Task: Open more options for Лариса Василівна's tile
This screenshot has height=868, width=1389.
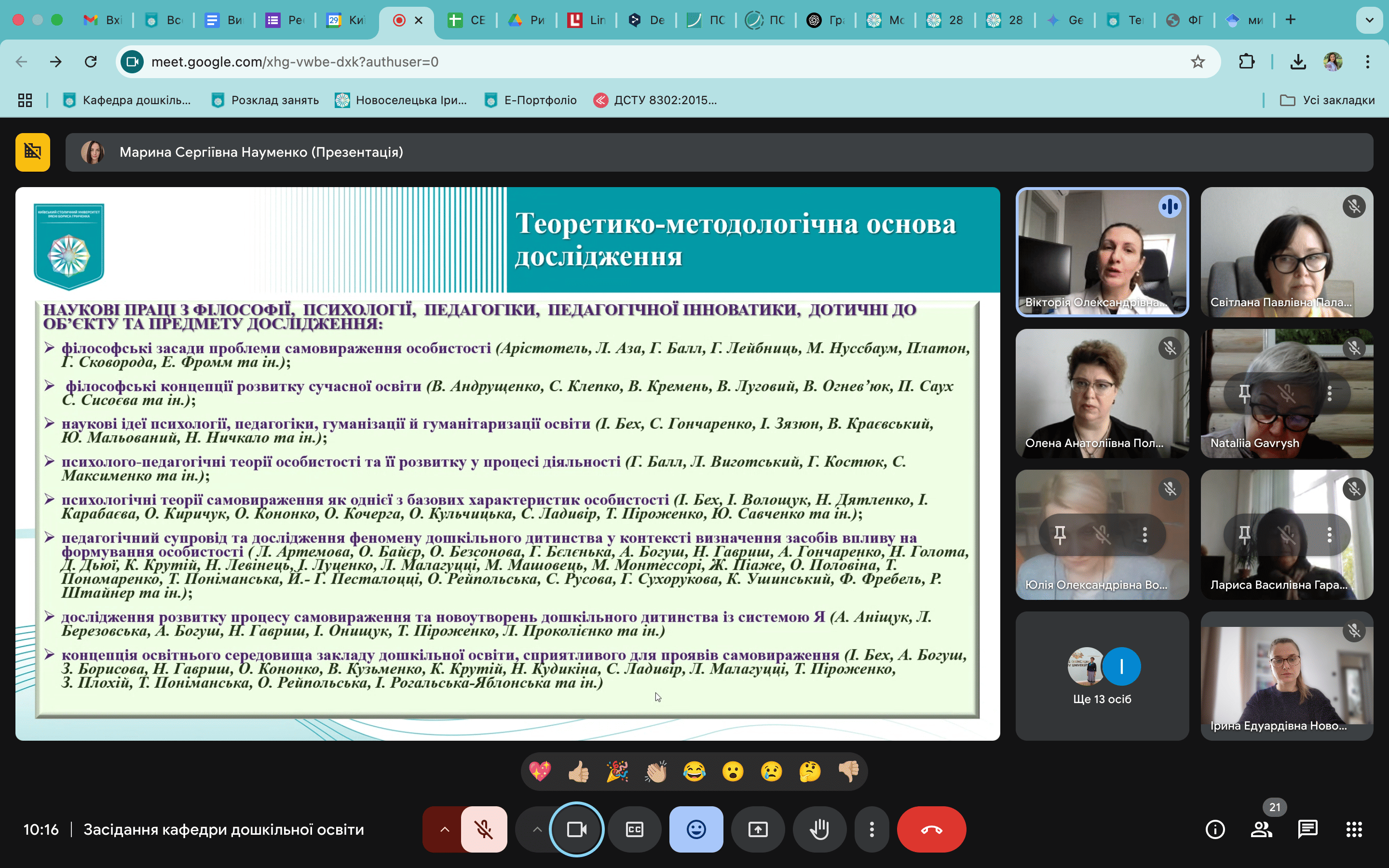Action: pos(1329,535)
